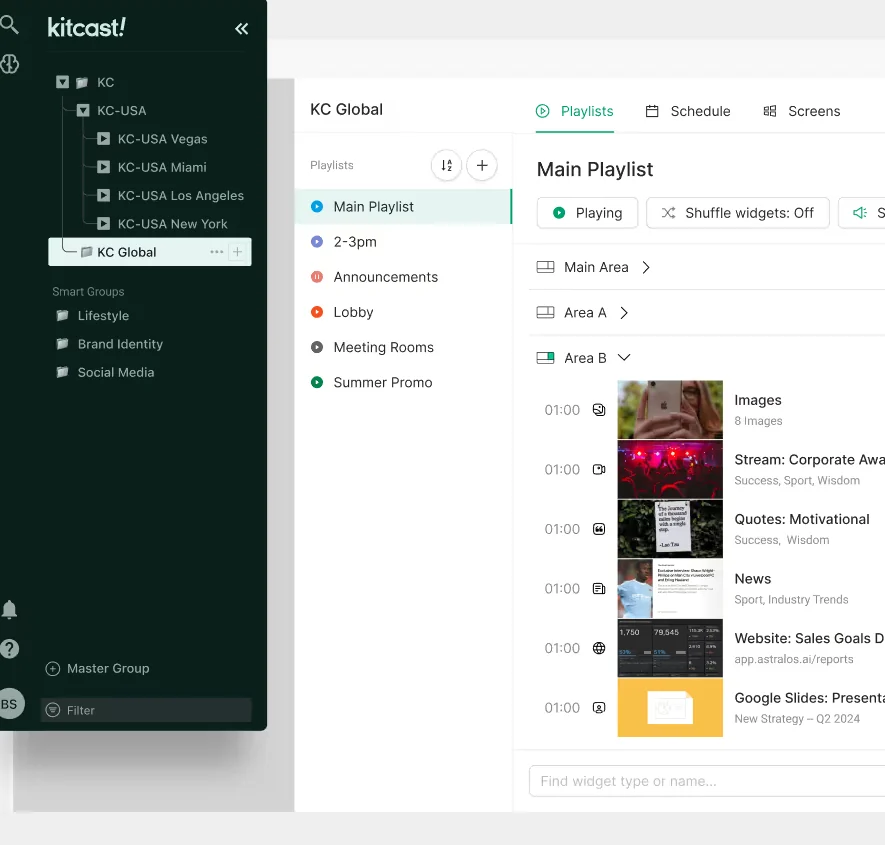
Task: Open the Quotes: Motivational thumbnail
Action: pyautogui.click(x=670, y=529)
